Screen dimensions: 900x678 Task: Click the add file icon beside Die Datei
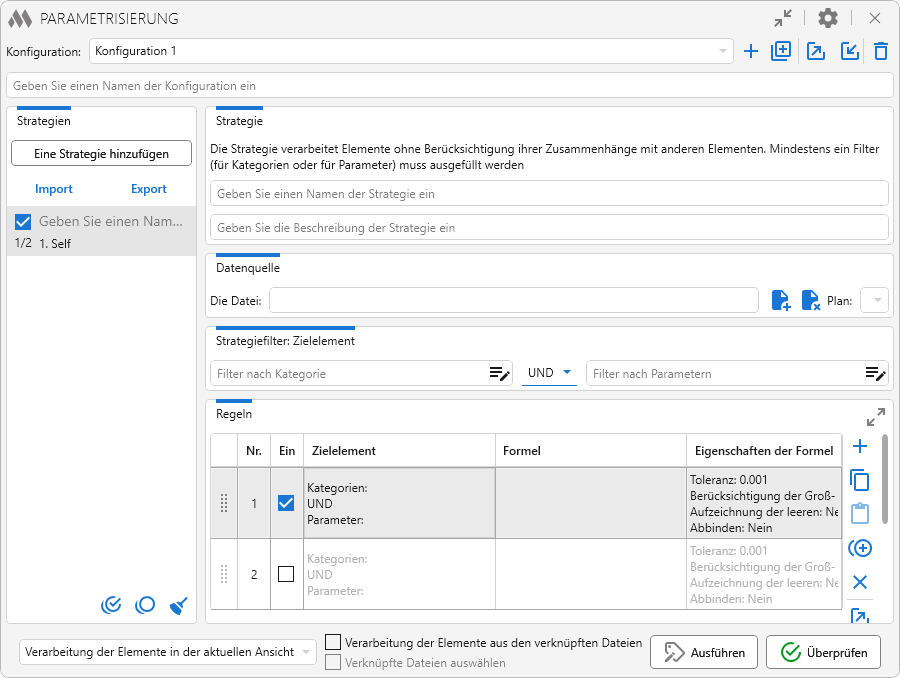pos(781,300)
